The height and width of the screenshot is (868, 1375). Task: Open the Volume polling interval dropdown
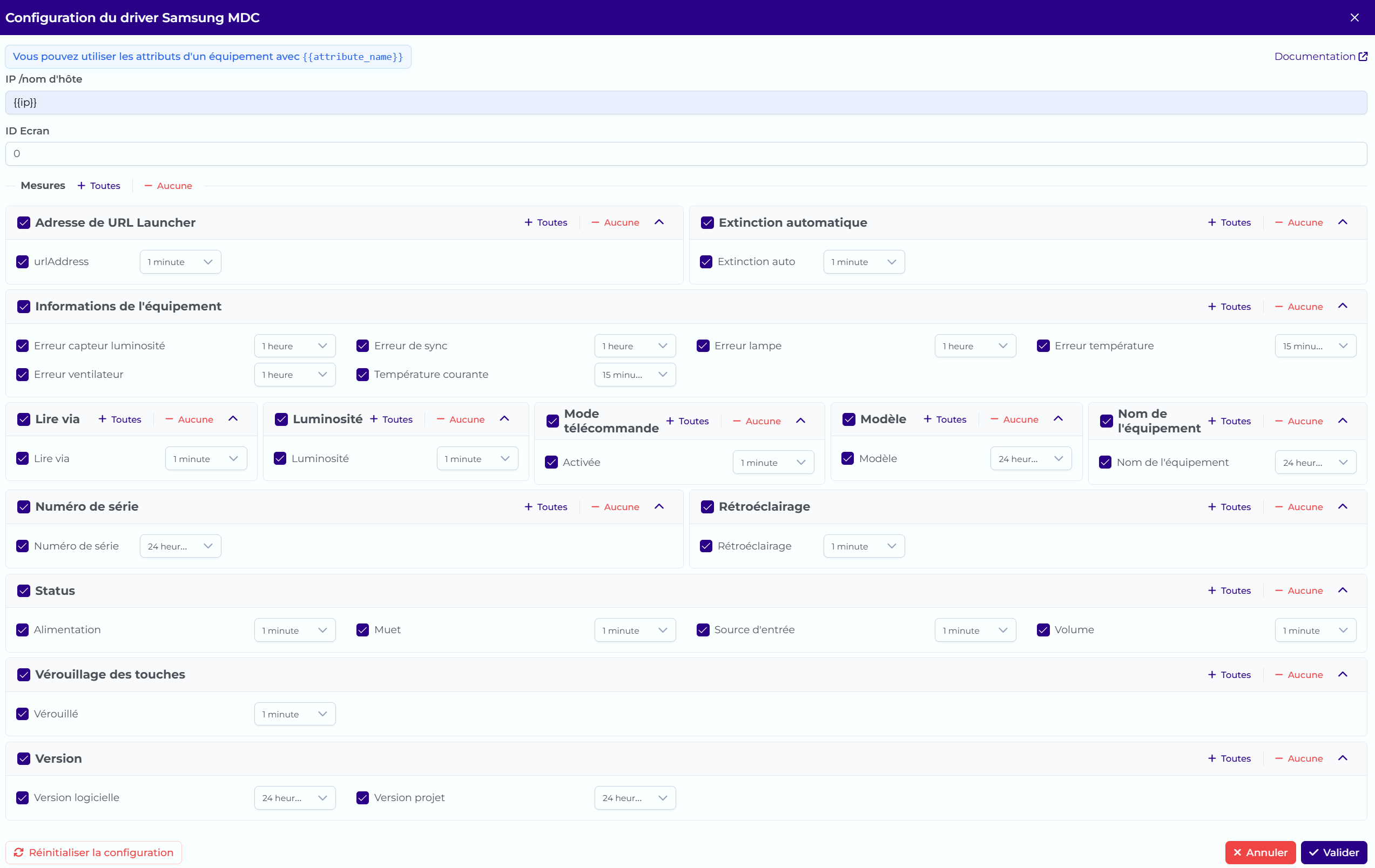(1316, 630)
